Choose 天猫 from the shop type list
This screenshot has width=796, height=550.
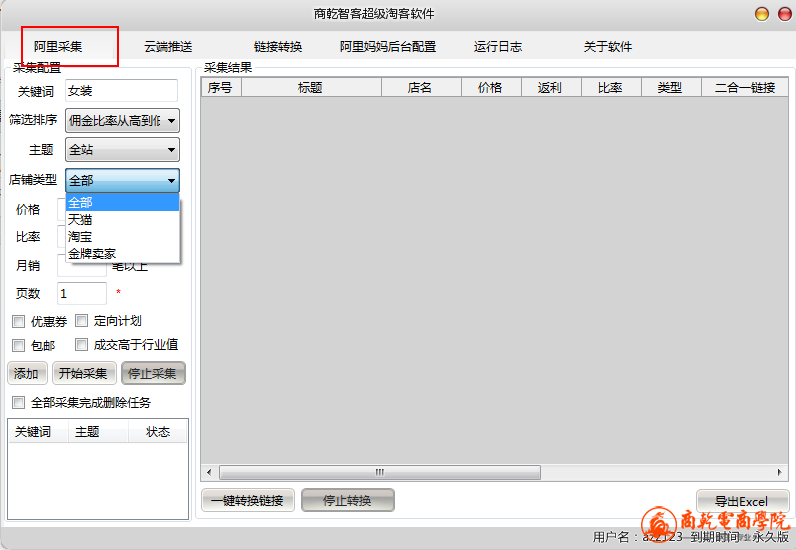(122, 219)
